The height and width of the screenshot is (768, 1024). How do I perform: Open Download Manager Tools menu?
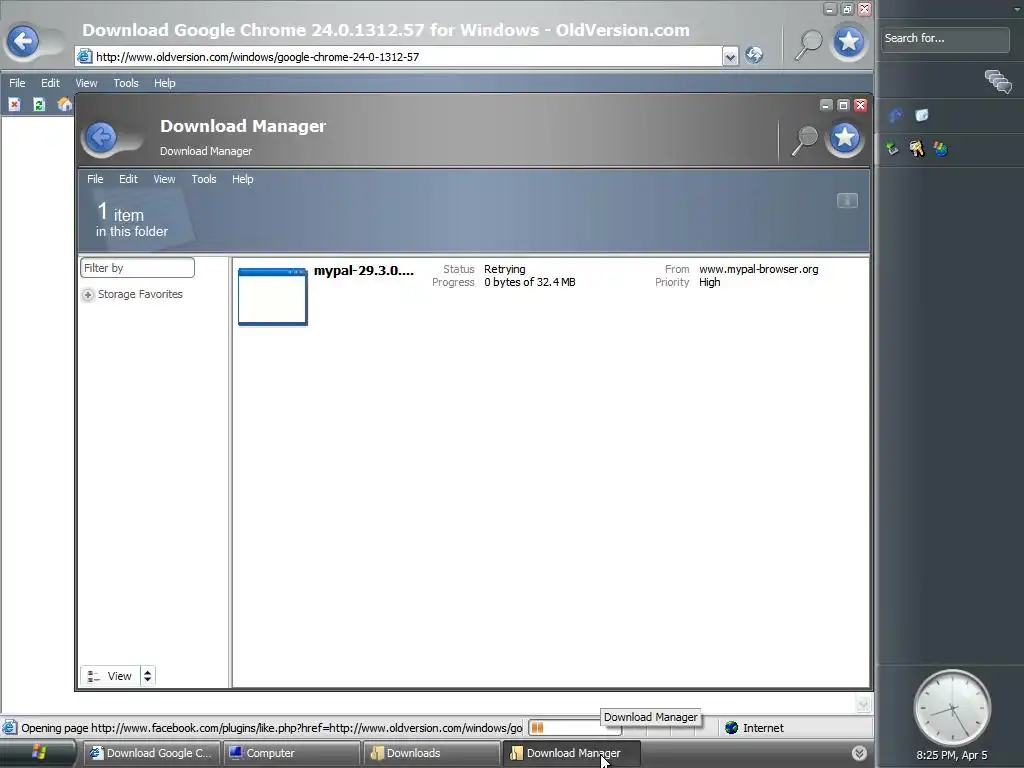coord(204,179)
